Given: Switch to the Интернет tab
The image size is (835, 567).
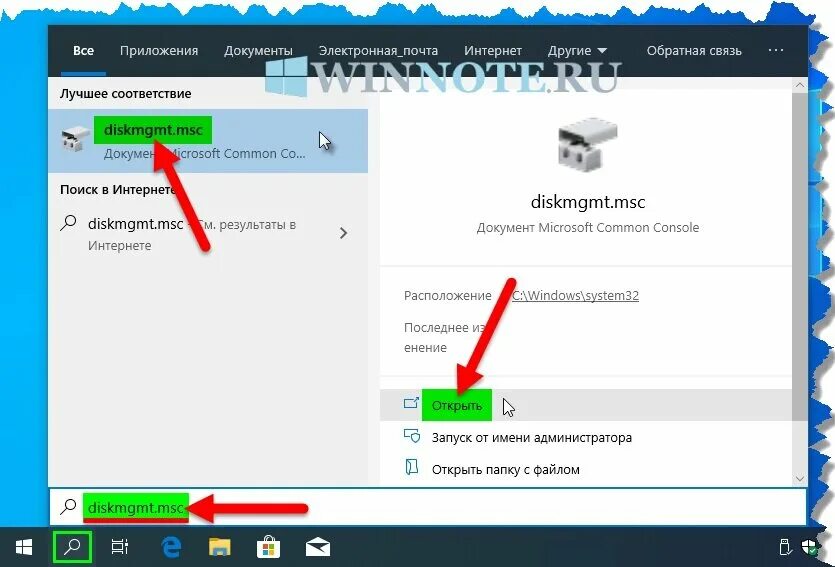Looking at the screenshot, I should [493, 51].
